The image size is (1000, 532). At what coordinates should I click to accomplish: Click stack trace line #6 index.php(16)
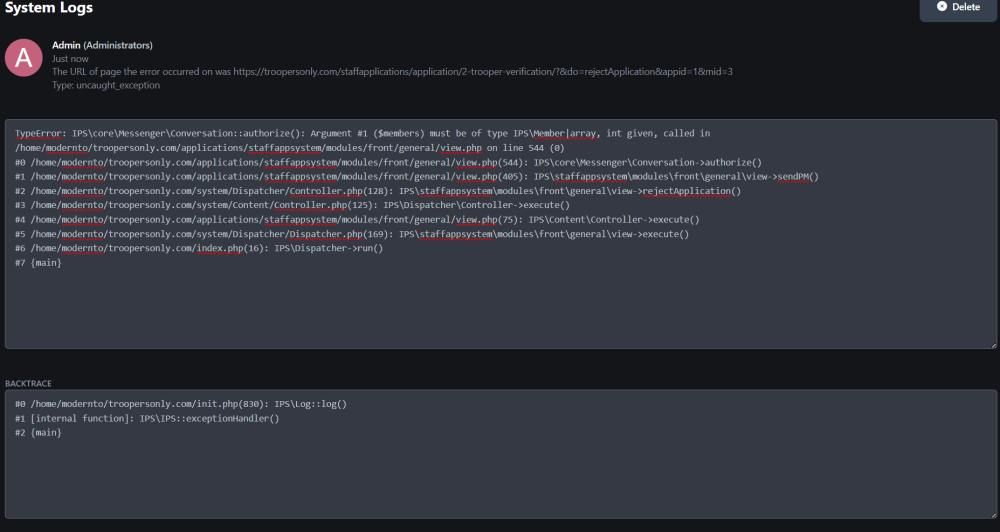pyautogui.click(x=199, y=248)
